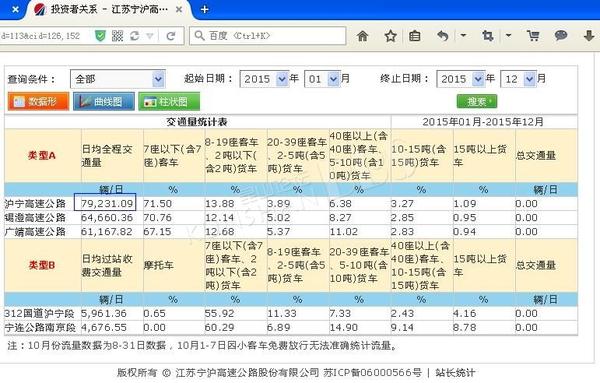This screenshot has height=383, width=600.
Task: Click the download arrow icon
Action: pyautogui.click(x=589, y=36)
